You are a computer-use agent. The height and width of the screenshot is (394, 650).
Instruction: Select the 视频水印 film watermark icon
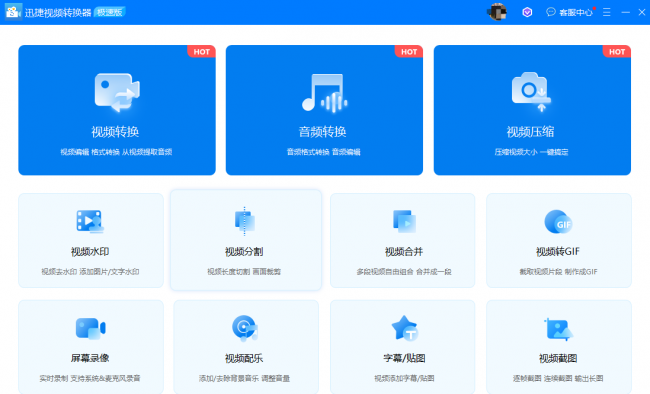click(90, 221)
